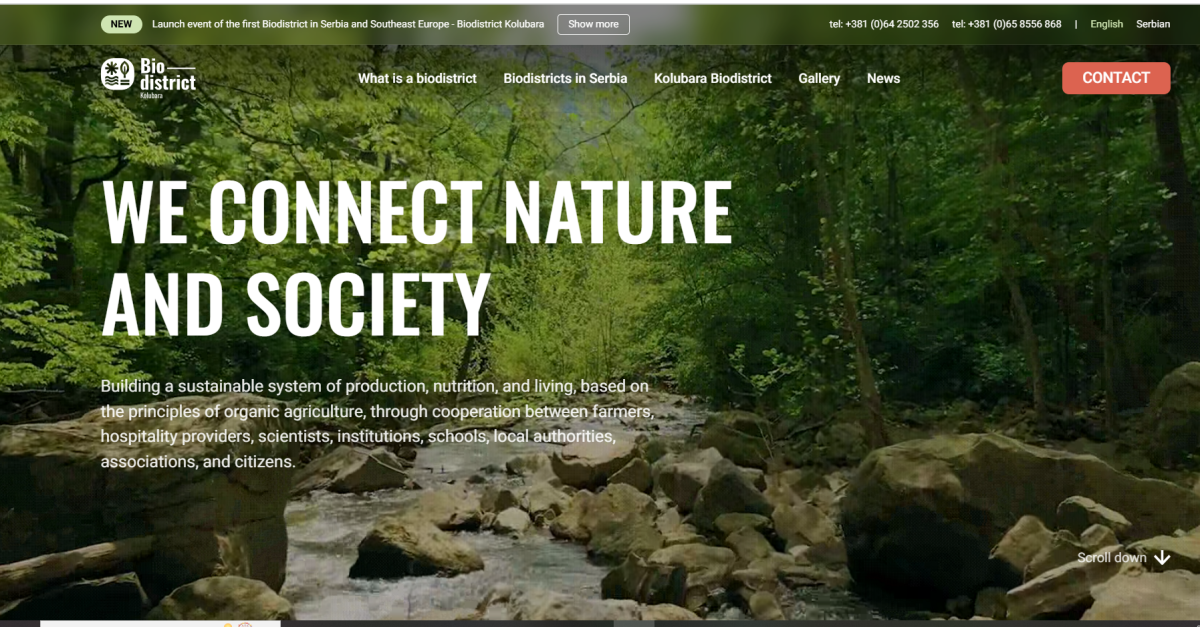The width and height of the screenshot is (1200, 627).
Task: Select English language option
Action: coord(1106,24)
